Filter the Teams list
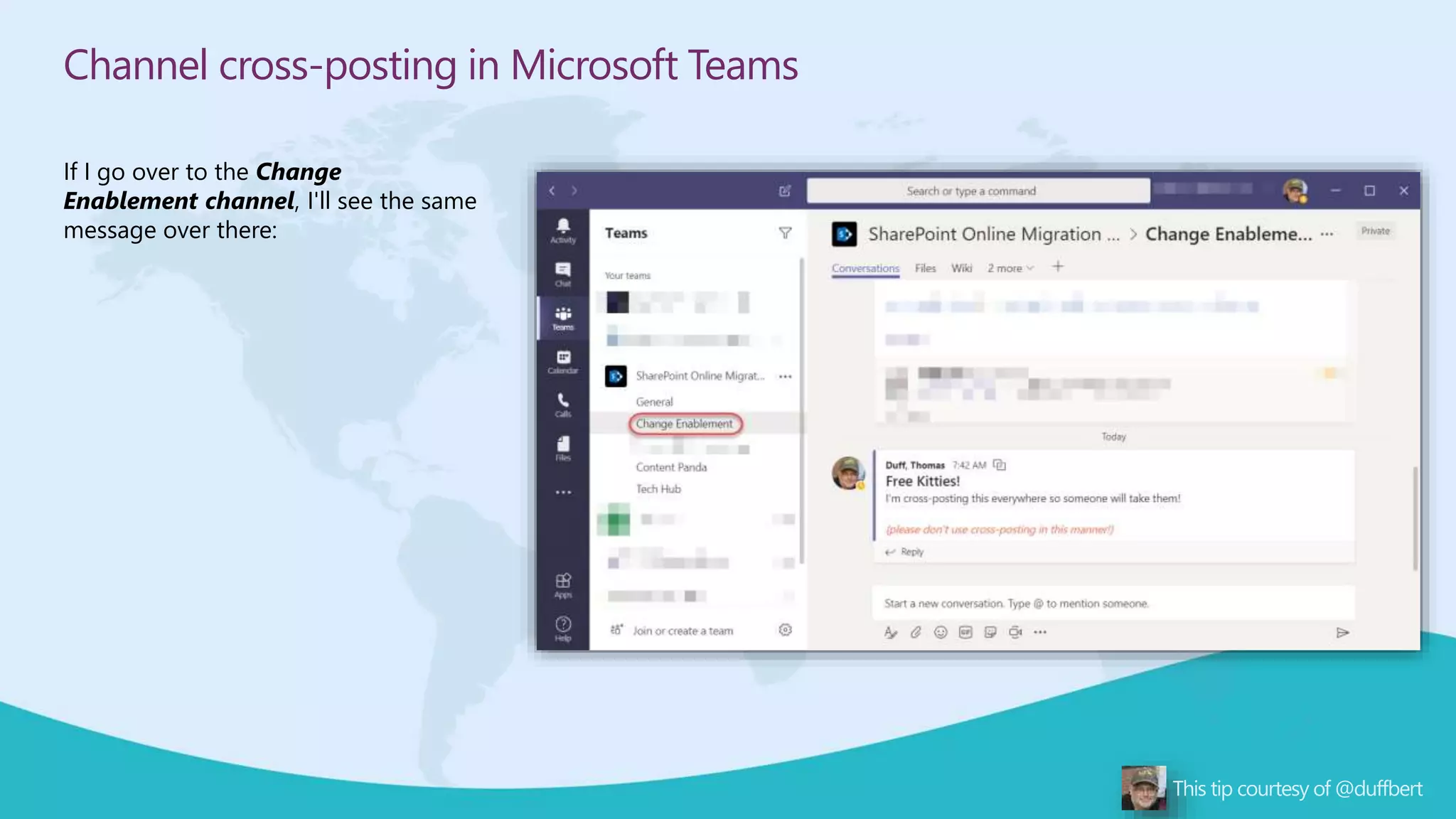The width and height of the screenshot is (1456, 819). tap(785, 233)
